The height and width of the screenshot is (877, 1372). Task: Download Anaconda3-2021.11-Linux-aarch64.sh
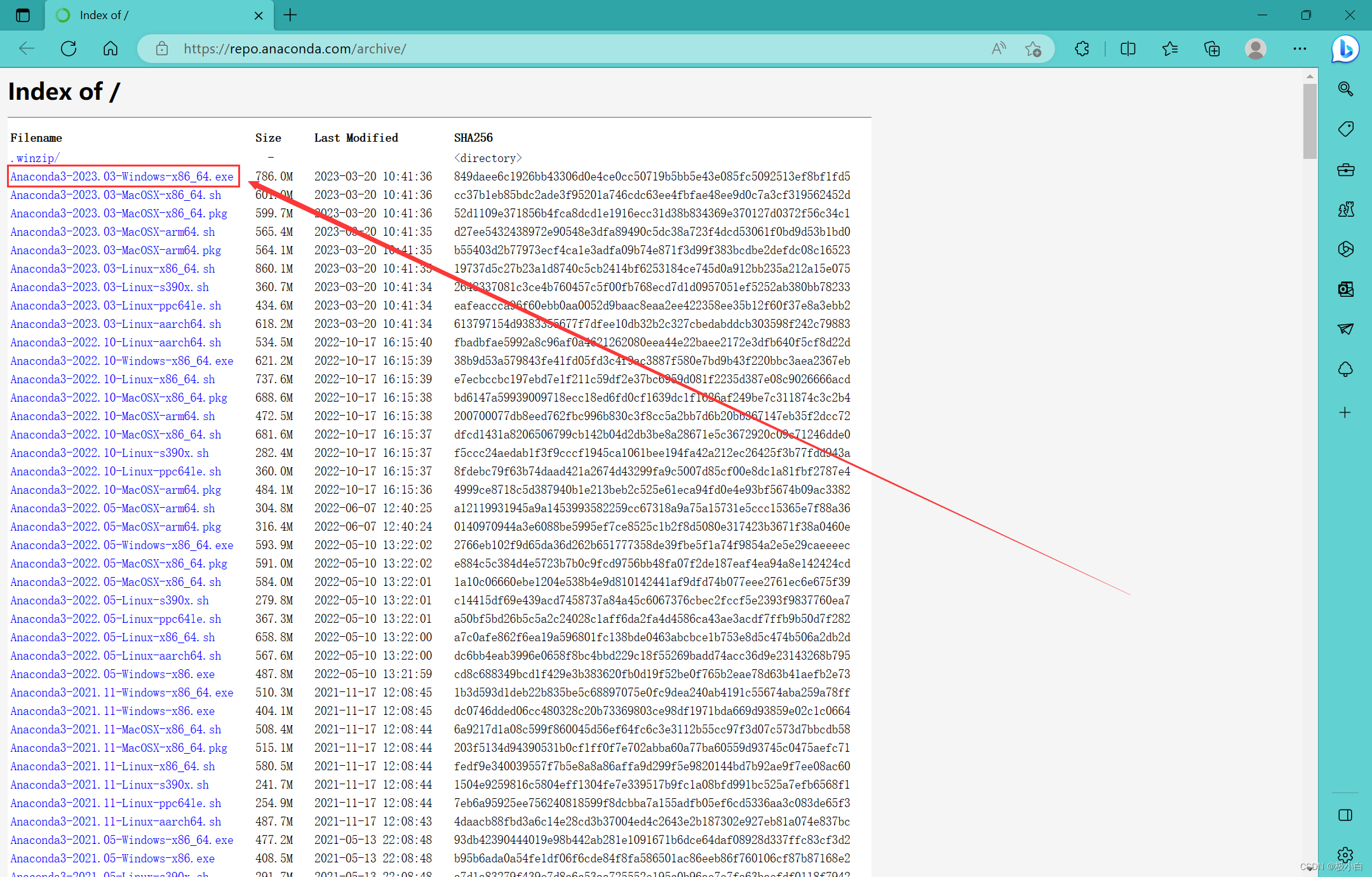[x=116, y=822]
